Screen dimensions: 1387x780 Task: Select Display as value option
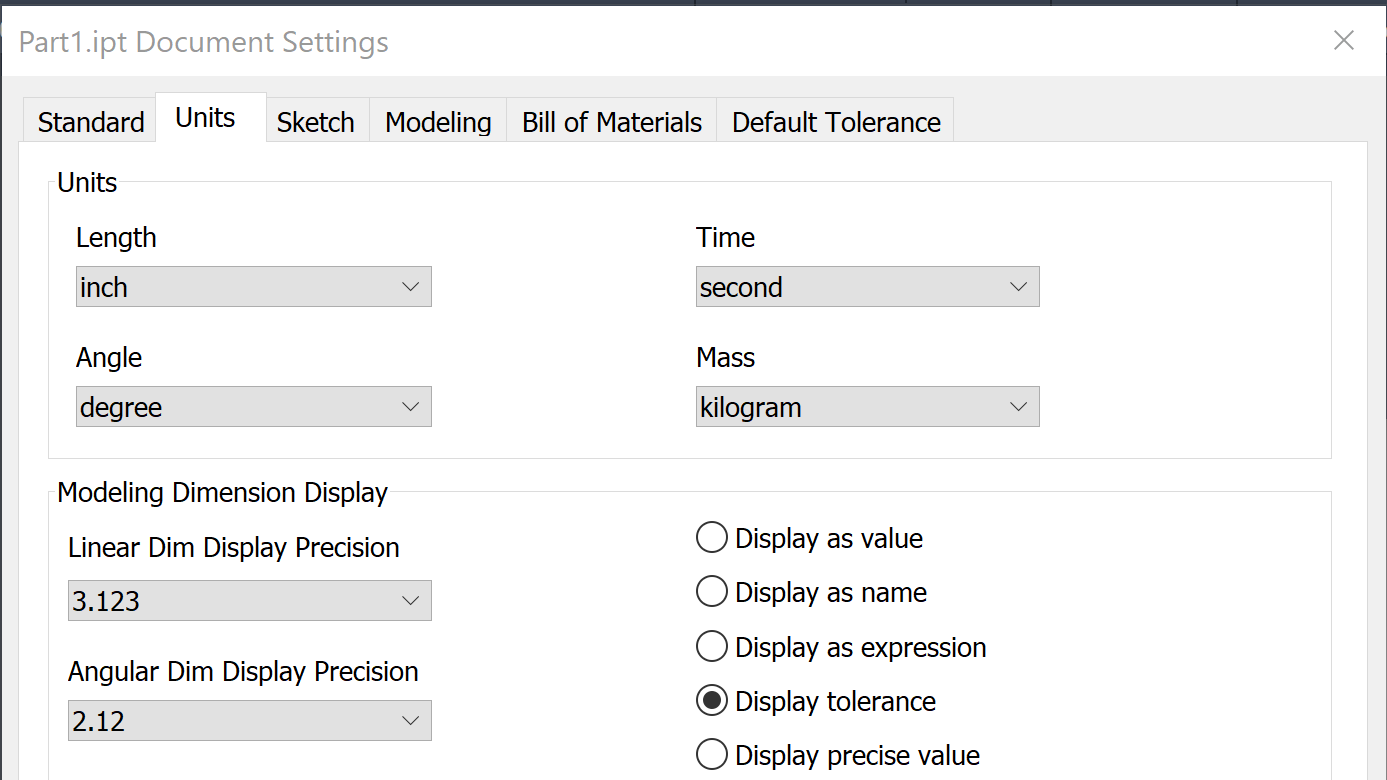coord(711,538)
